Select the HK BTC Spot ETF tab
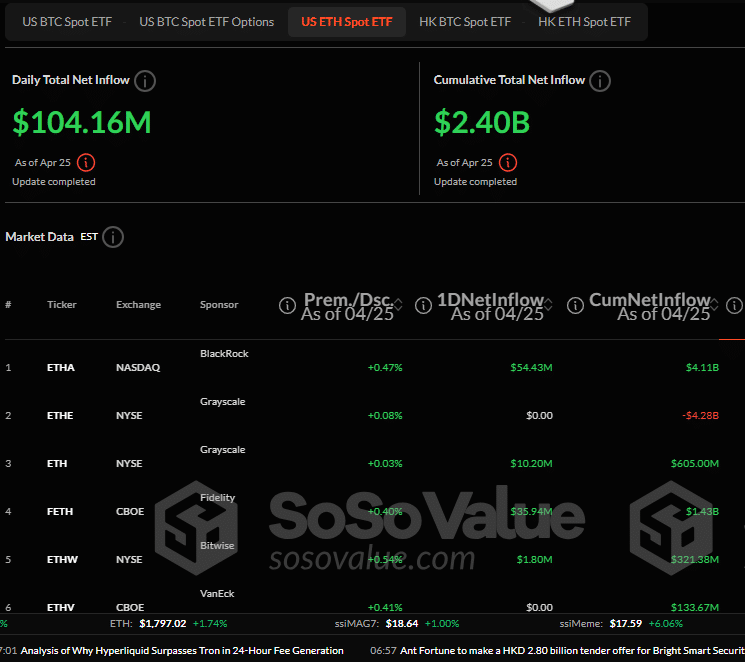Image resolution: width=745 pixels, height=662 pixels. (x=465, y=22)
